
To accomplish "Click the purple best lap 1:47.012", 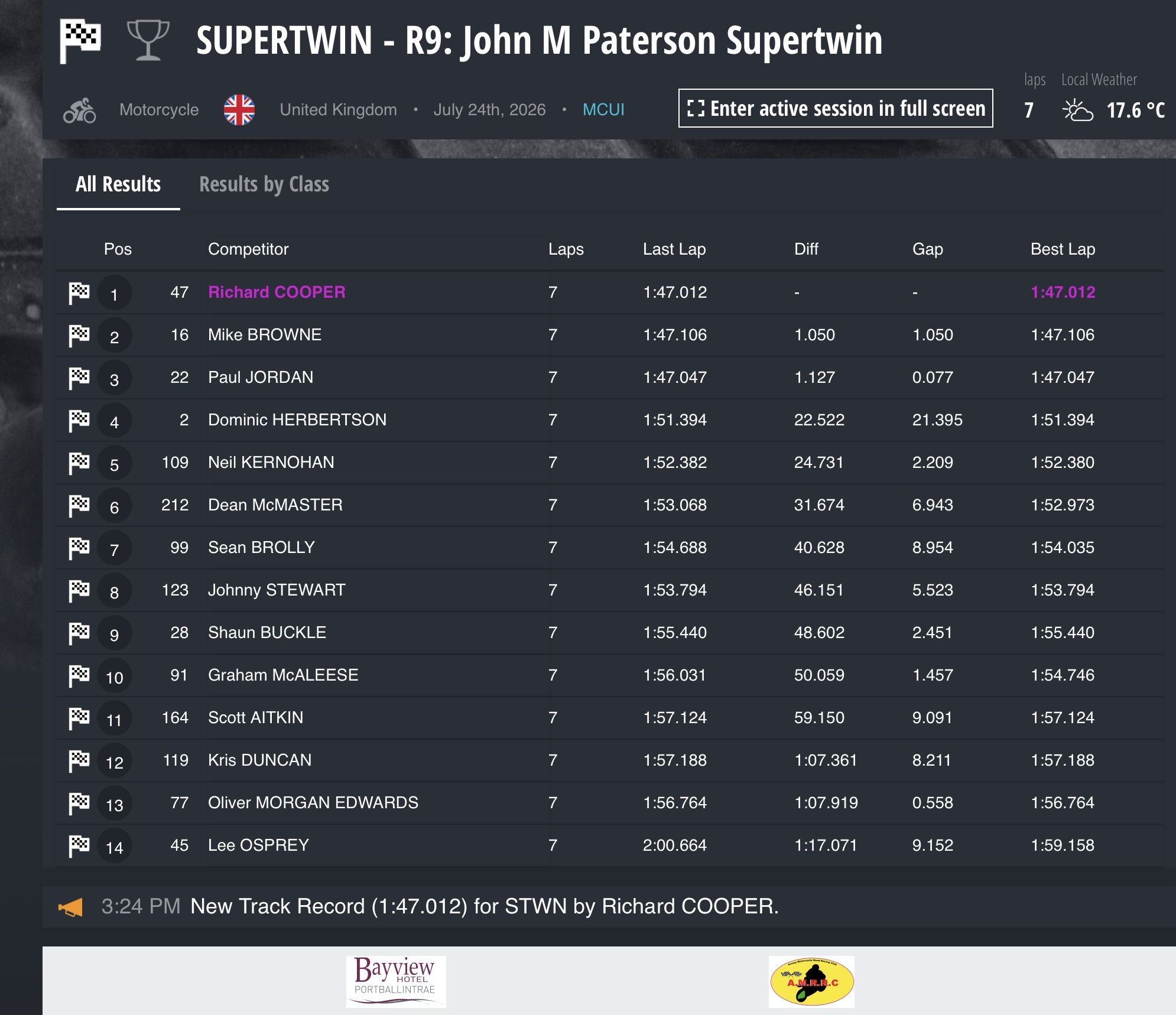I will pos(1063,292).
